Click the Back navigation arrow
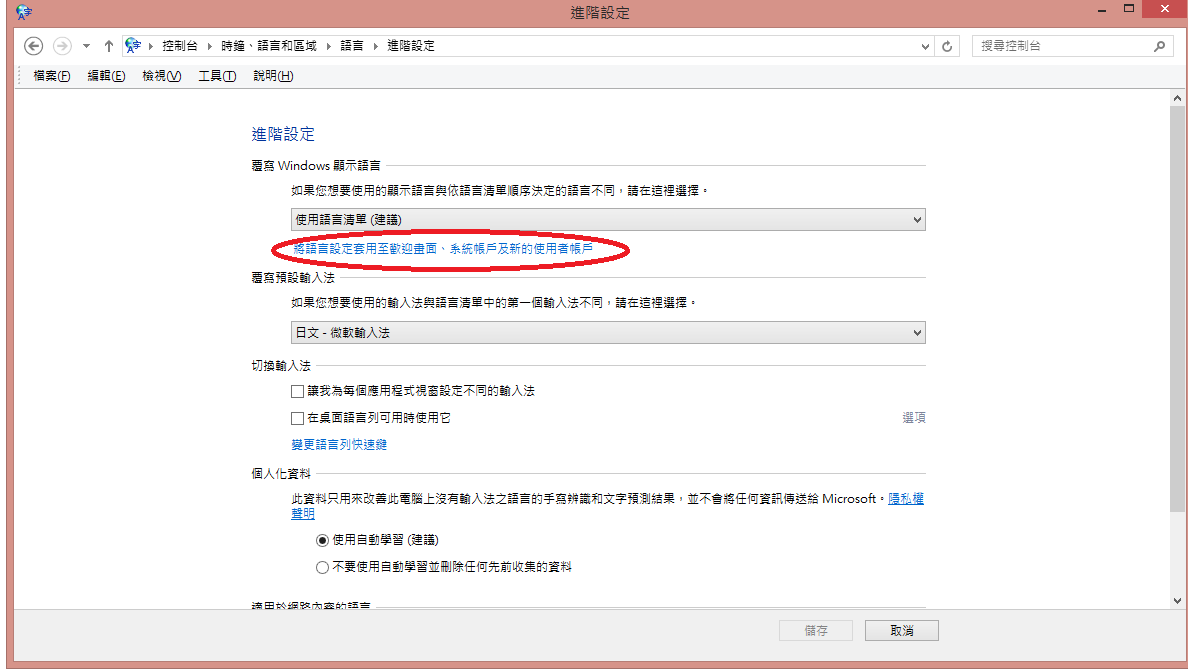 coord(33,46)
